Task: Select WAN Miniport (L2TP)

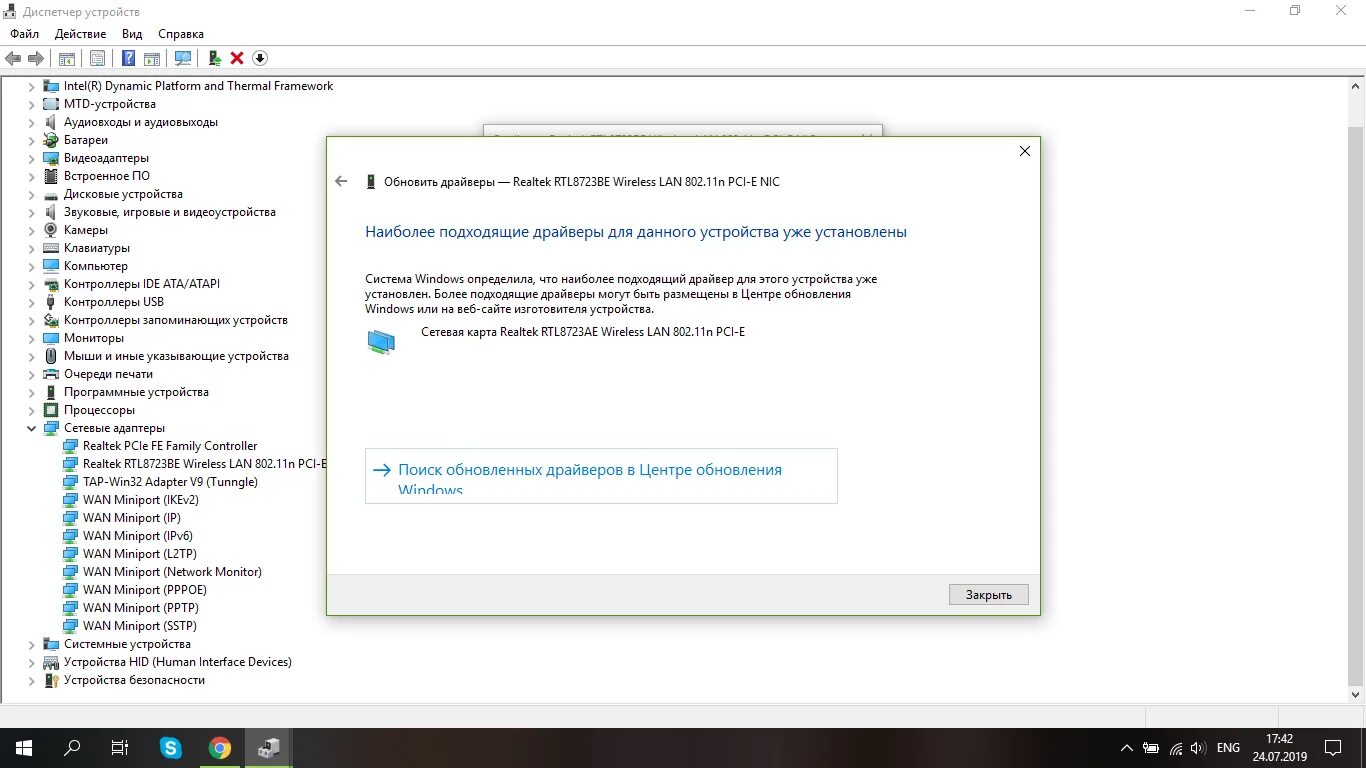Action: click(x=140, y=554)
